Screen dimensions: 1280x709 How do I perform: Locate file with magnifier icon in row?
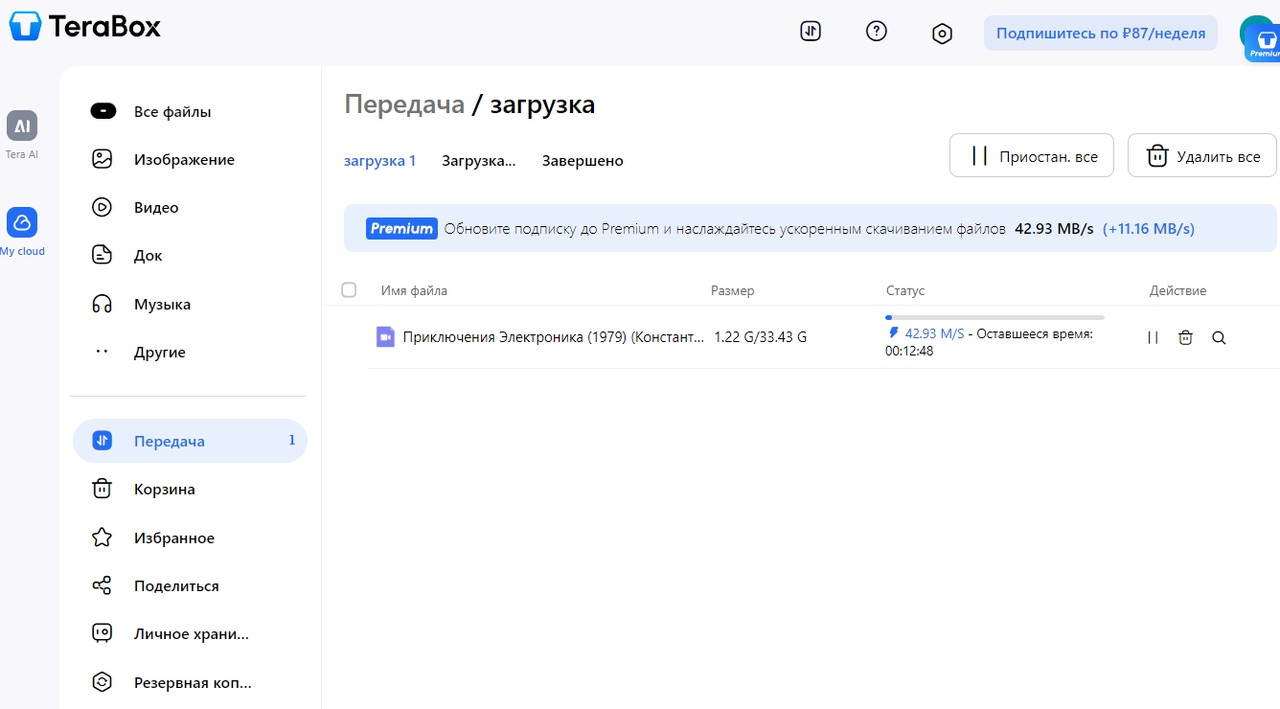[1219, 338]
